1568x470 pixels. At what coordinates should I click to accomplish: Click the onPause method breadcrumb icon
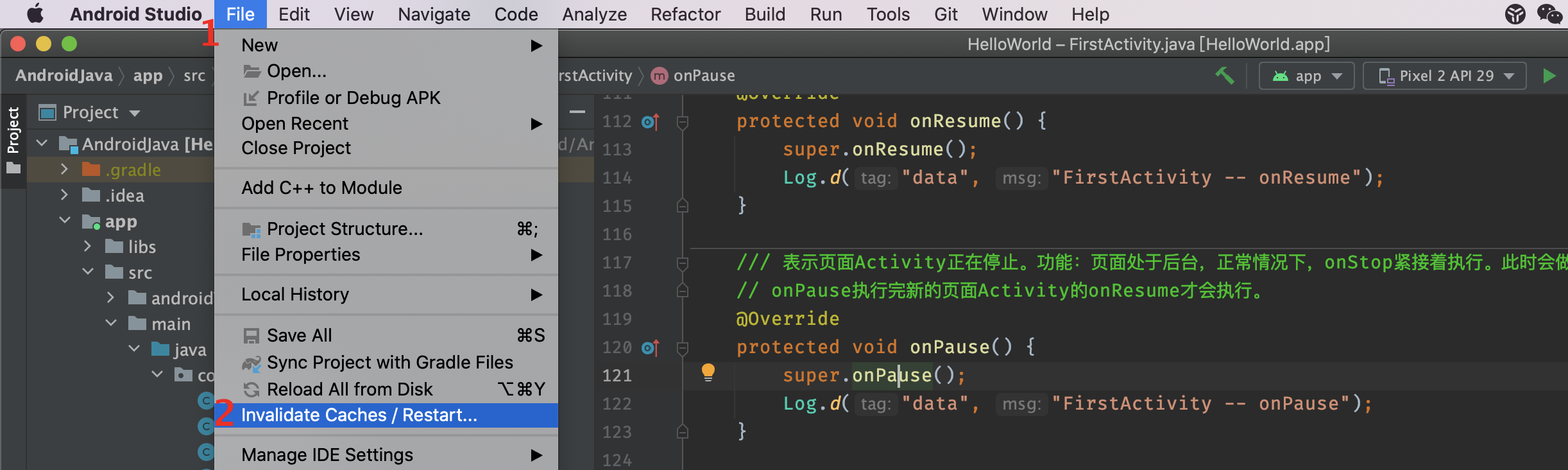[x=659, y=76]
